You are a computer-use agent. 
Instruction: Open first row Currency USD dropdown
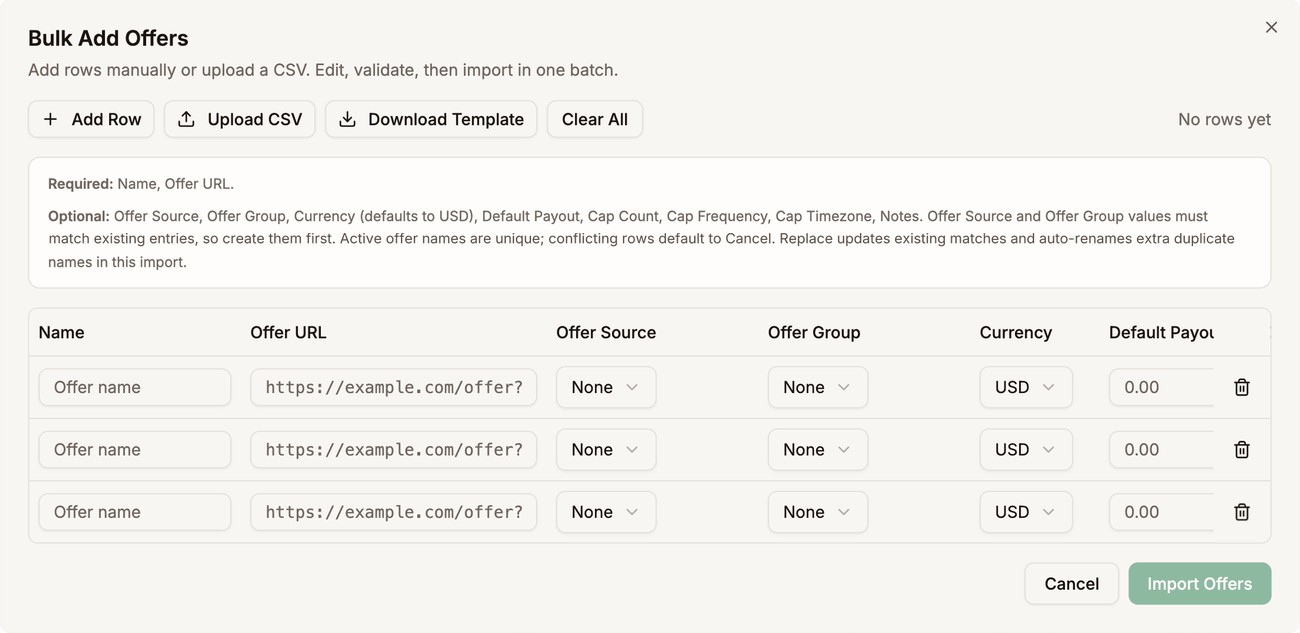(x=1026, y=387)
